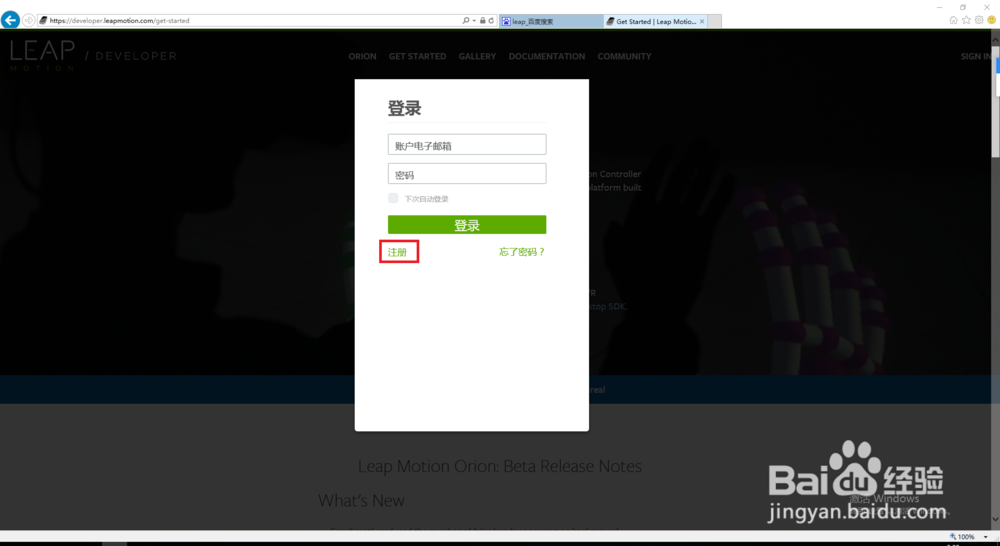This screenshot has width=1000, height=546.
Task: Click the padlock security icon in address bar
Action: coord(483,20)
